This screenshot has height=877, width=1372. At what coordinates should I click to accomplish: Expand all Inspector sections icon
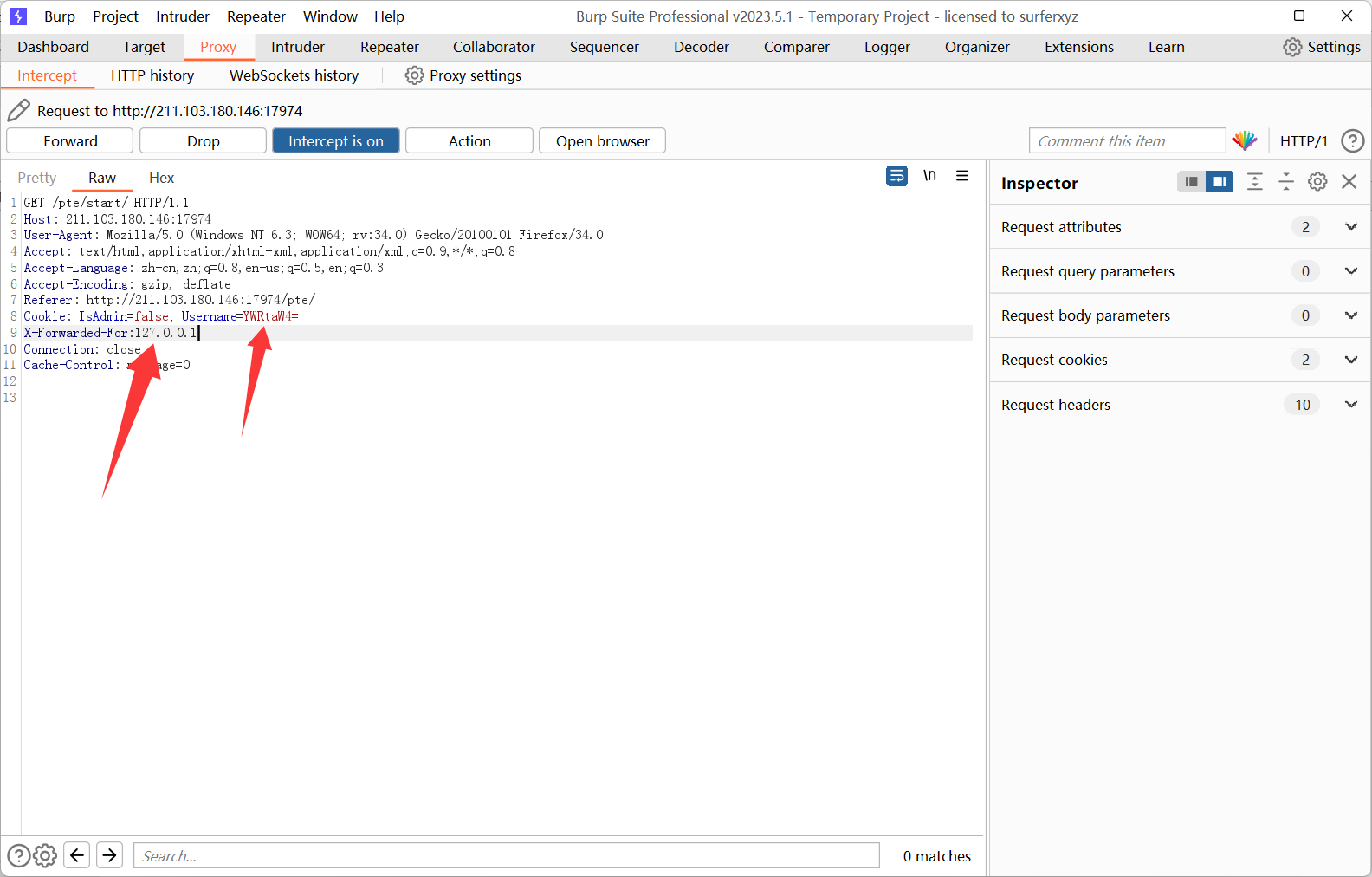(x=1254, y=181)
